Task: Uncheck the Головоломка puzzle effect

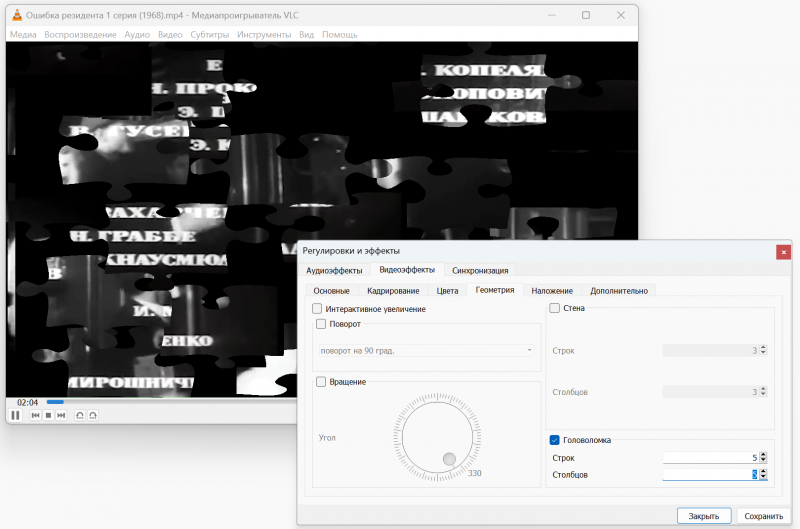Action: 555,440
